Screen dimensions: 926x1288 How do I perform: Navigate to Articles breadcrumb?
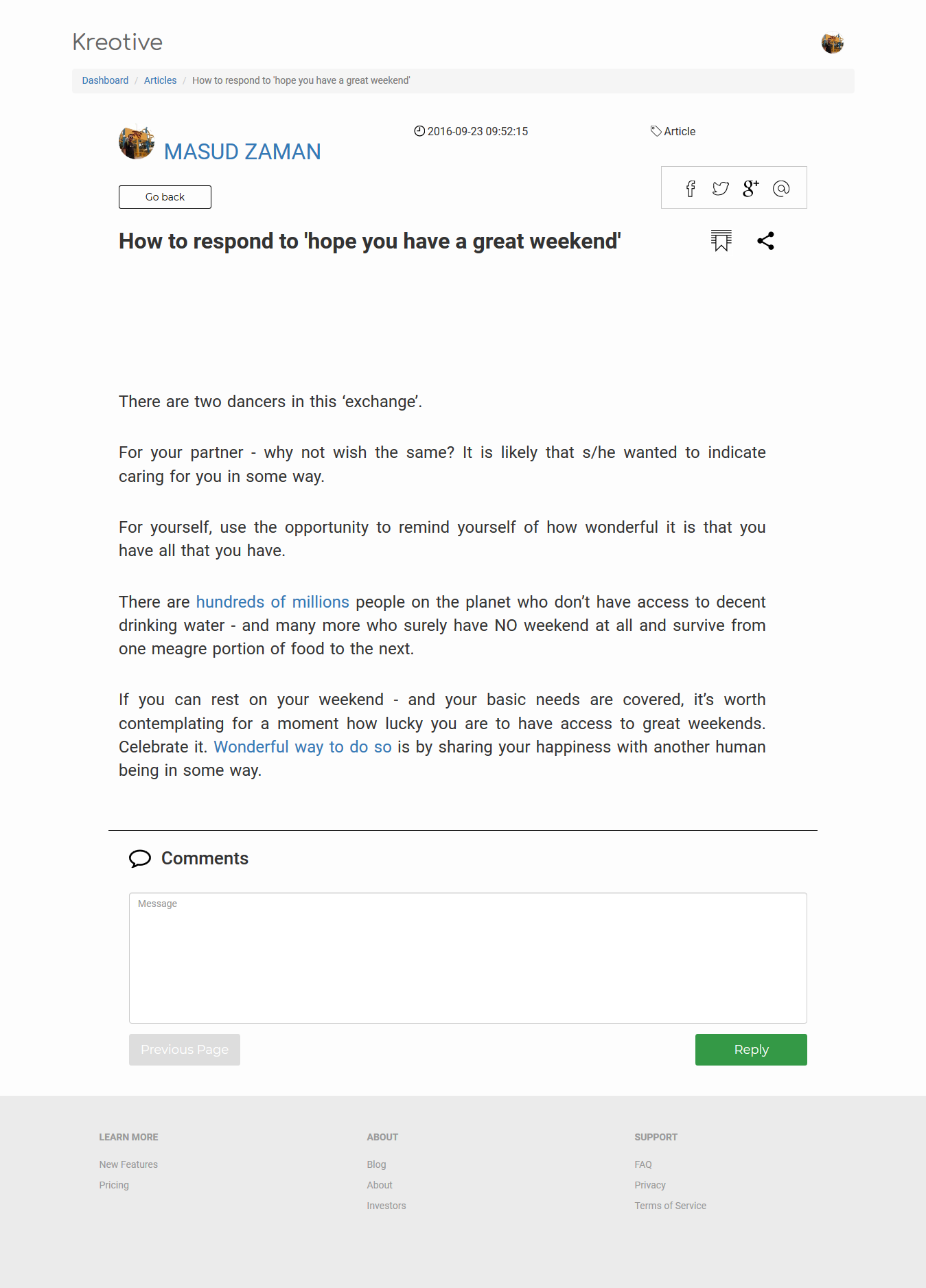[160, 80]
